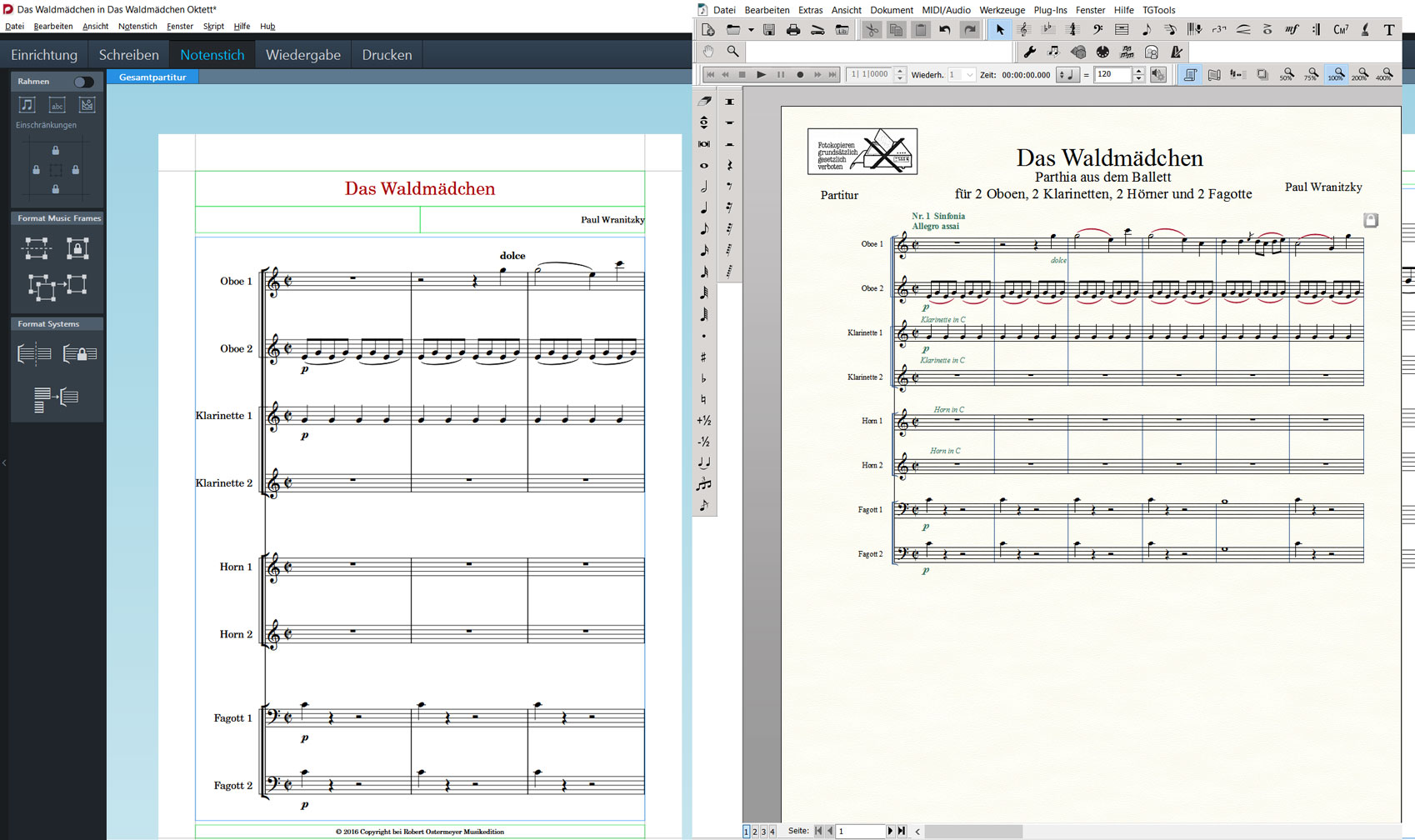Toggle the Rahmen switch
The height and width of the screenshot is (840, 1415).
[x=83, y=82]
